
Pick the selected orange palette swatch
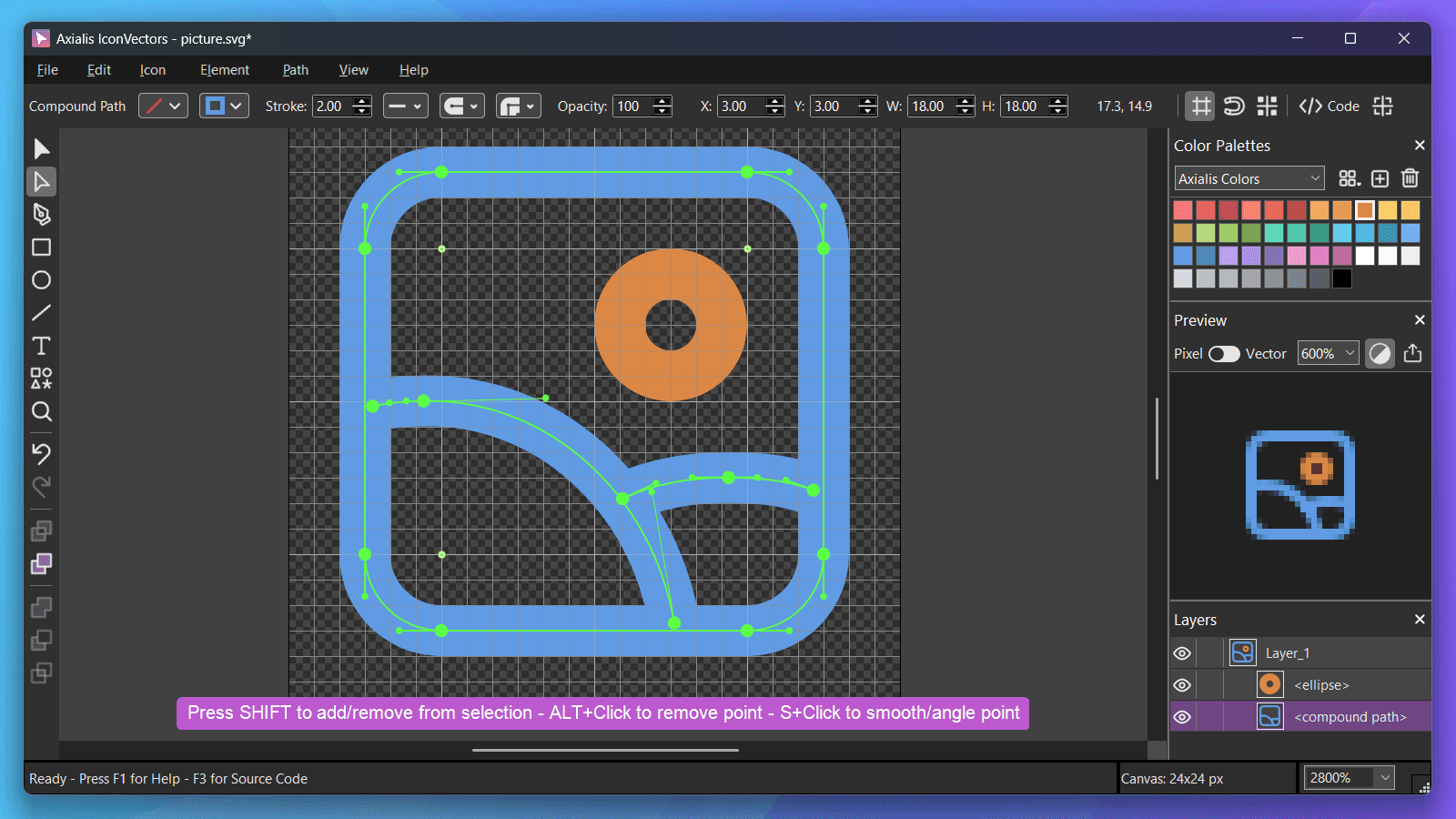[x=1365, y=210]
